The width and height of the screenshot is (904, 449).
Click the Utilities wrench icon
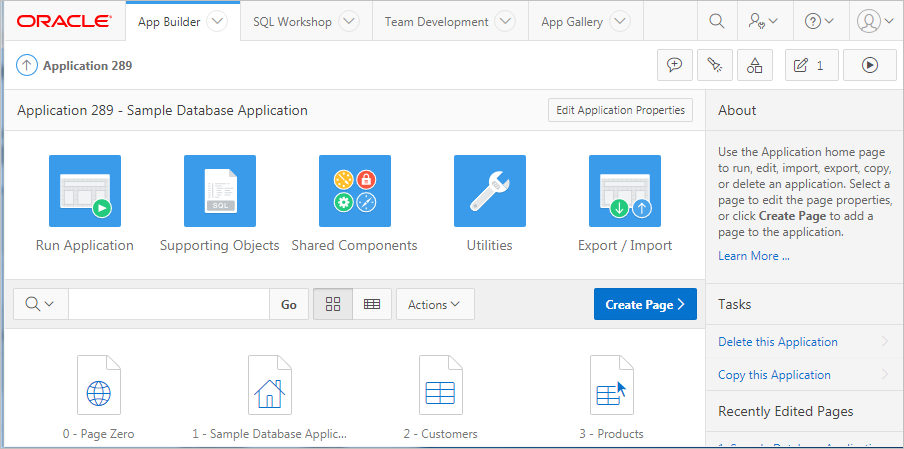(x=489, y=191)
